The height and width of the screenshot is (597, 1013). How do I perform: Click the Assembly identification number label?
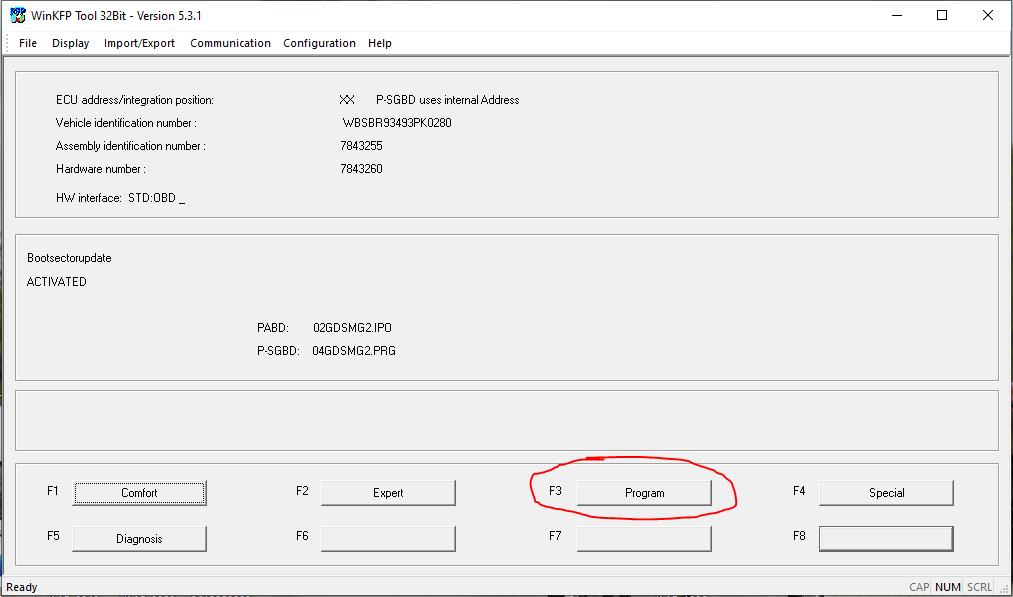[x=131, y=146]
